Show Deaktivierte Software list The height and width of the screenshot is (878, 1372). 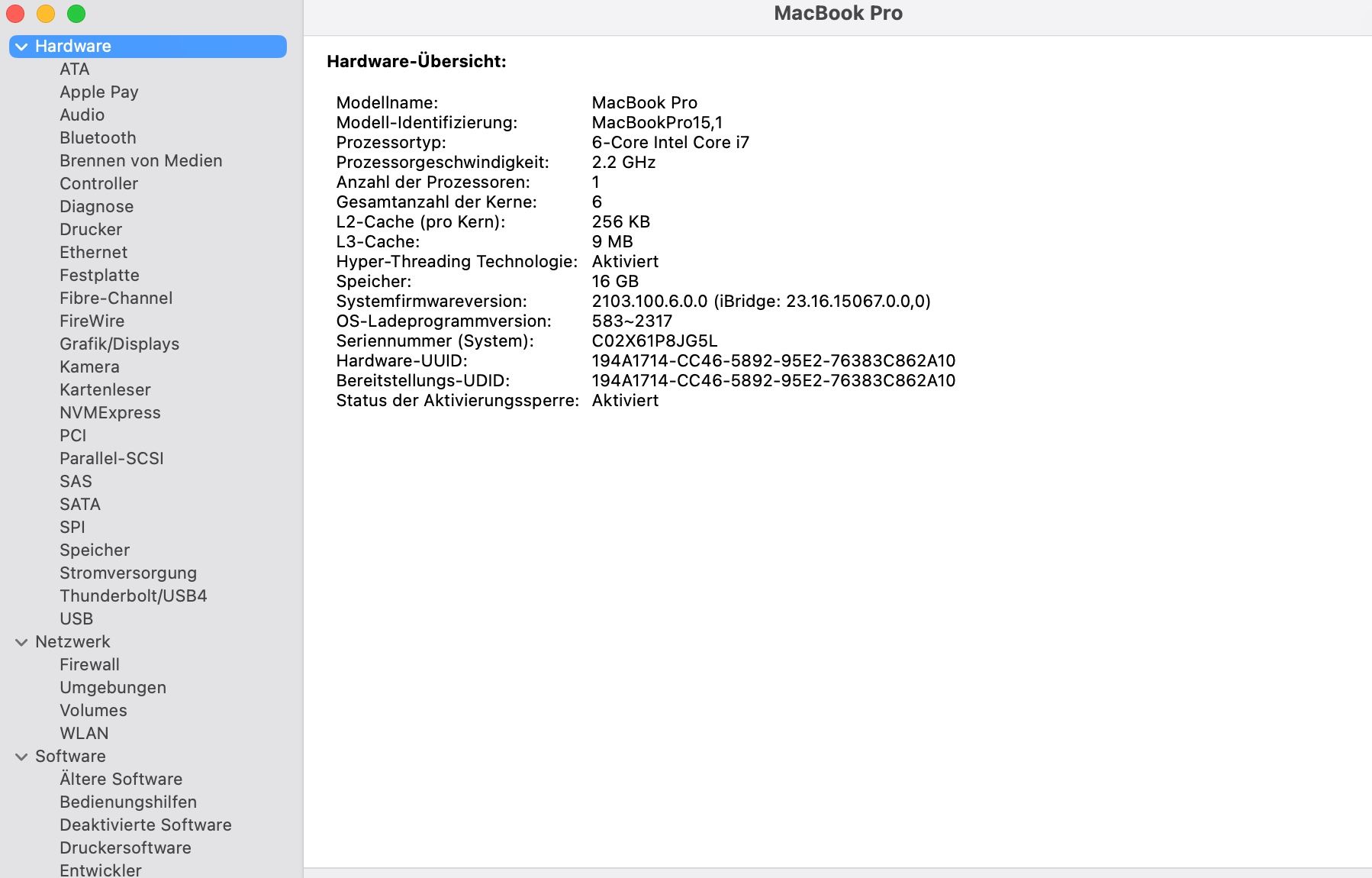pos(146,825)
